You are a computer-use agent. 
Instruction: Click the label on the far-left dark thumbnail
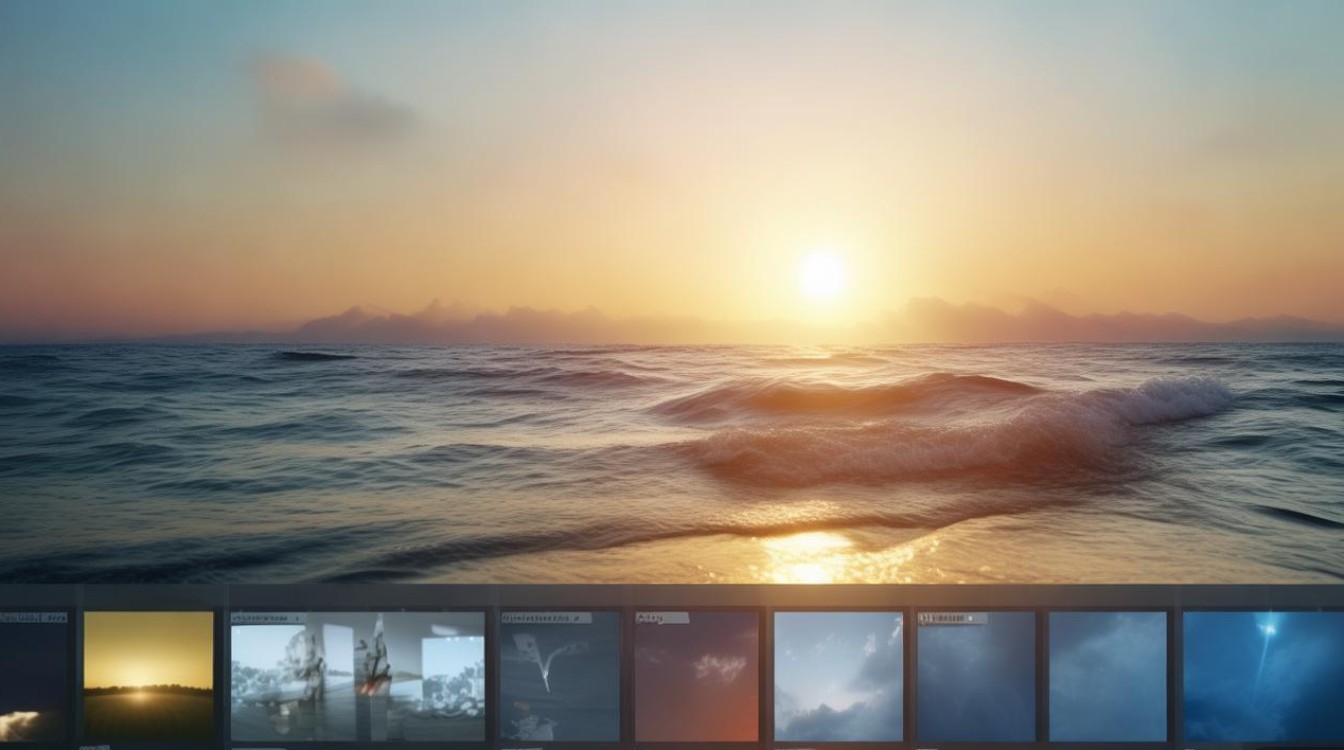pyautogui.click(x=33, y=618)
